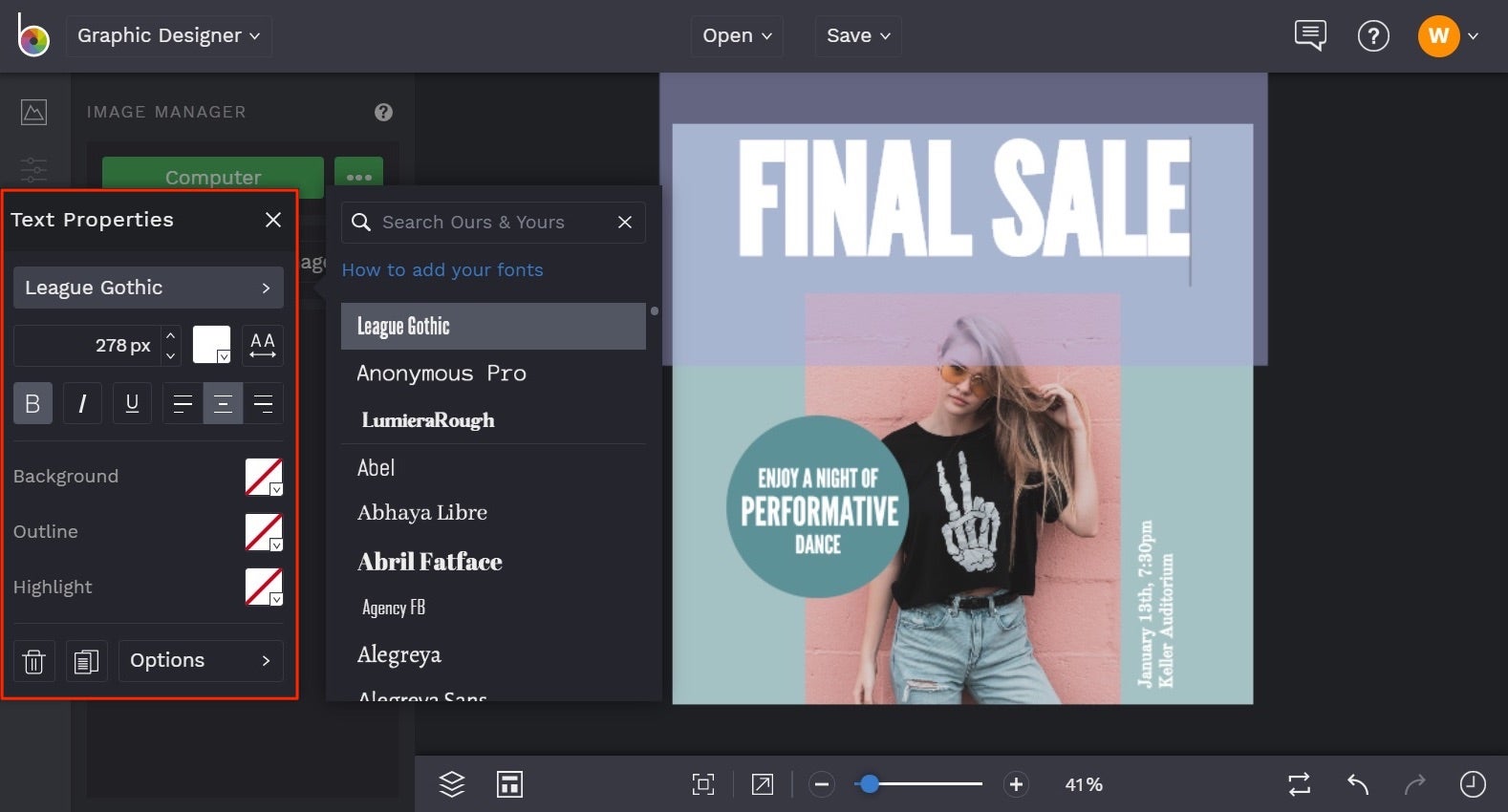Open the white text color swatch
The width and height of the screenshot is (1508, 812).
point(211,345)
